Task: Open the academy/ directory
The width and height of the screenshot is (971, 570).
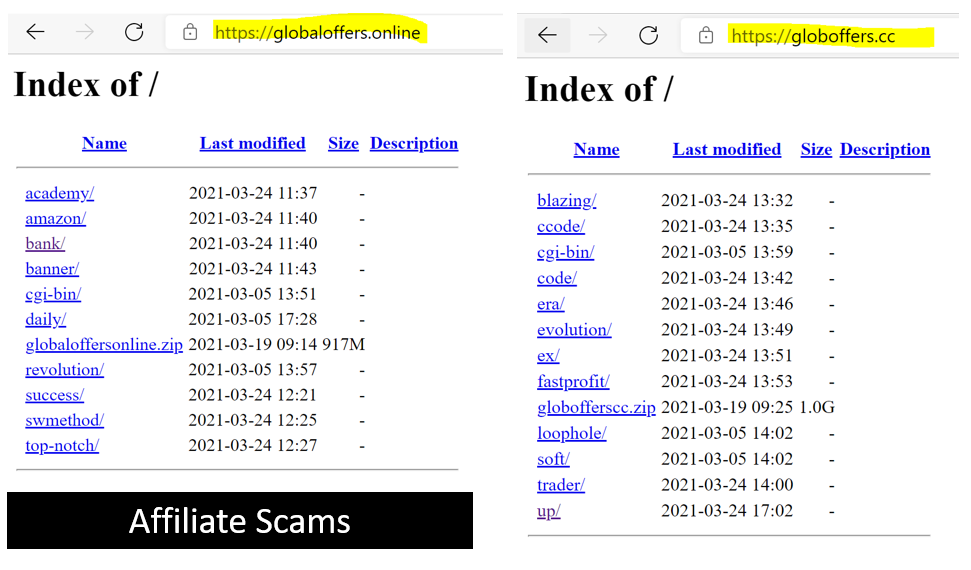Action: [x=59, y=193]
